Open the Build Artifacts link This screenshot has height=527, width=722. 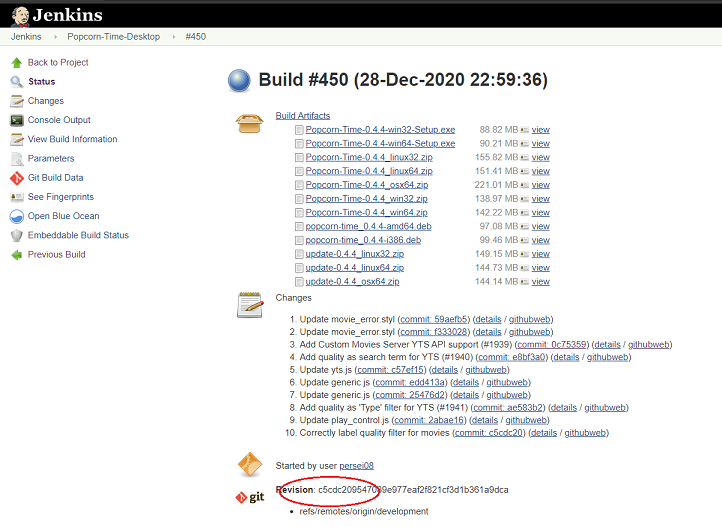tap(303, 116)
